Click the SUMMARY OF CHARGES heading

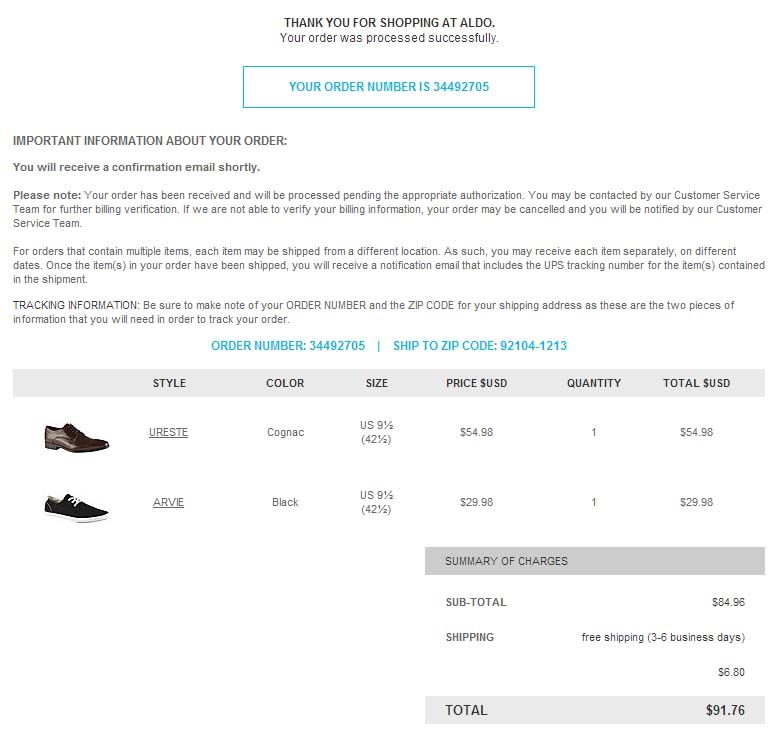tap(506, 561)
